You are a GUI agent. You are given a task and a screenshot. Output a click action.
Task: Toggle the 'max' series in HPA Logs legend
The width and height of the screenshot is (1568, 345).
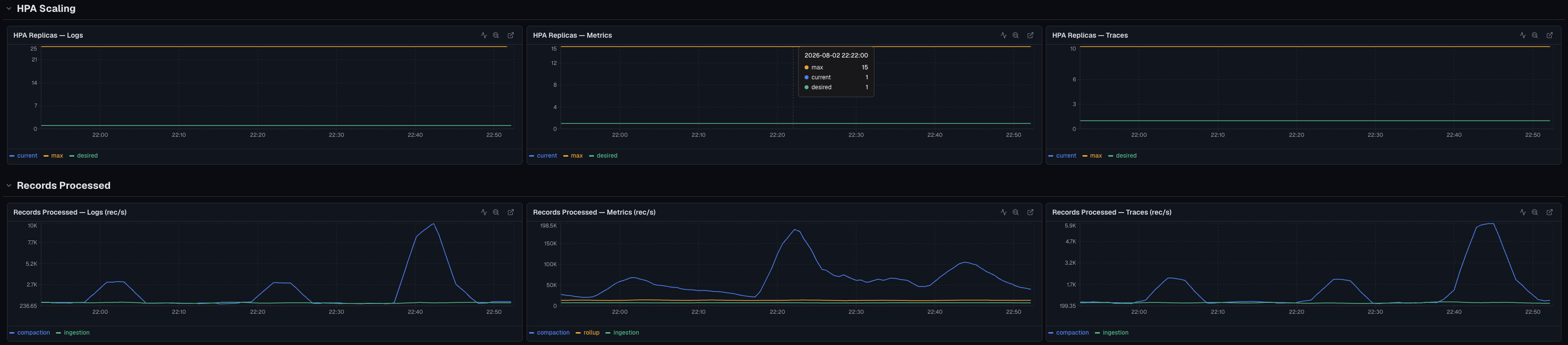pyautogui.click(x=54, y=156)
